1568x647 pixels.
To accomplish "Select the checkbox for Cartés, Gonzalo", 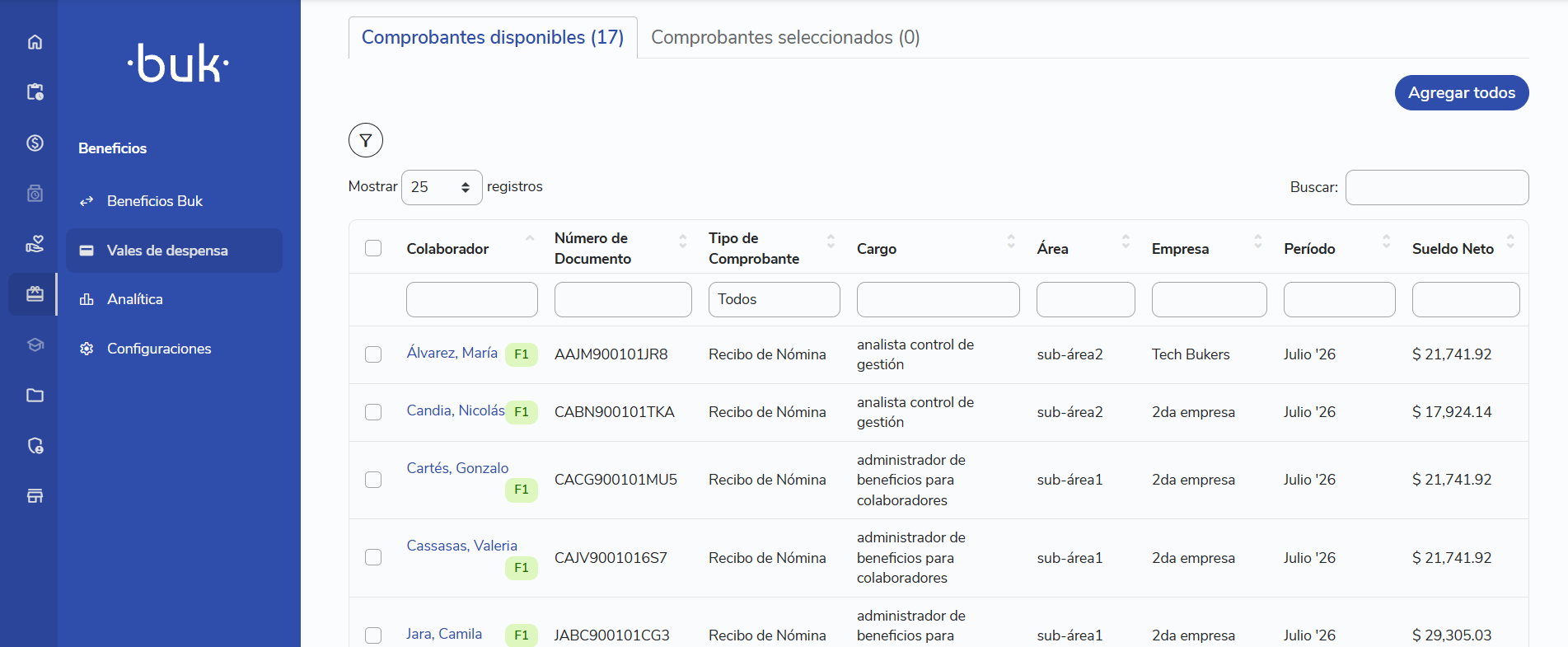I will click(373, 480).
